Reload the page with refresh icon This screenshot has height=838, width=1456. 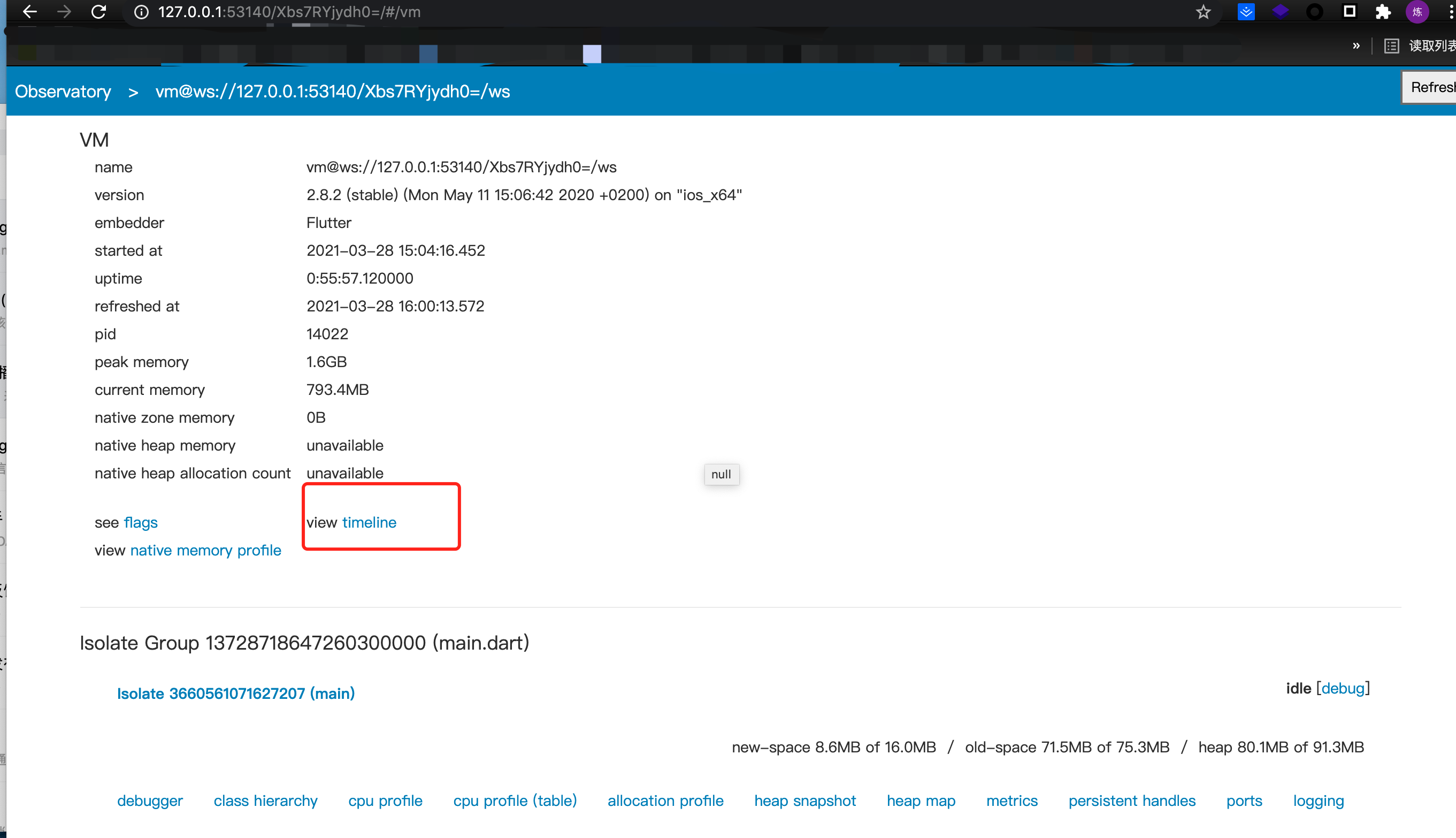pyautogui.click(x=99, y=12)
